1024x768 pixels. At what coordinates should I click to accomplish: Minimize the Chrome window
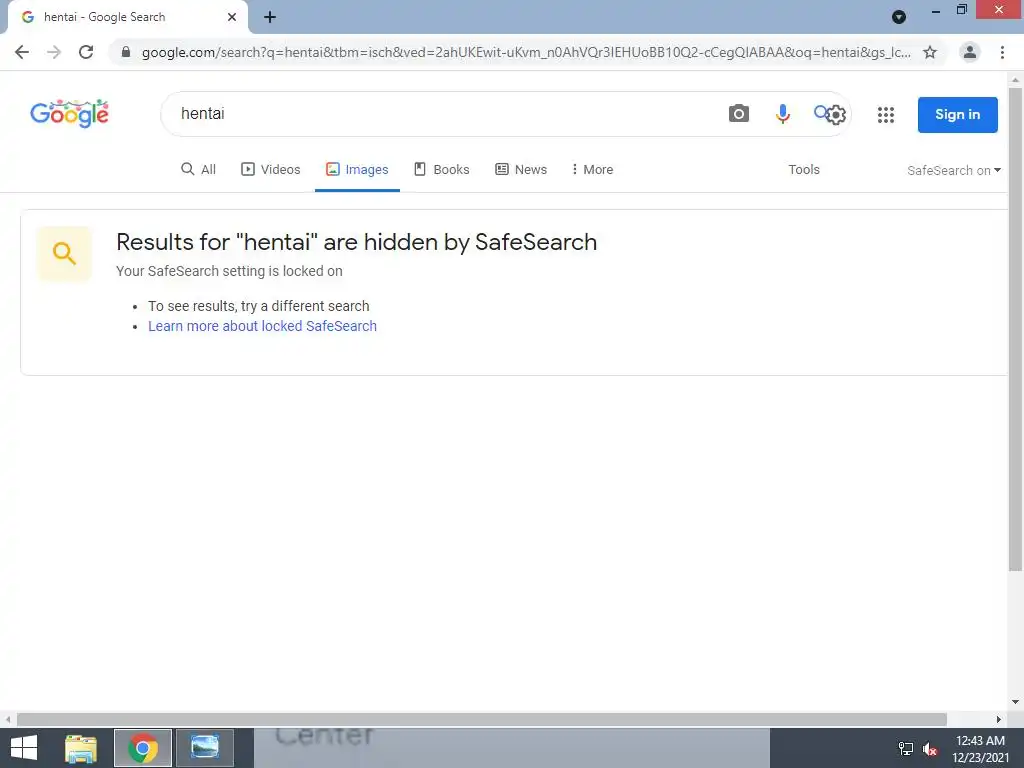[935, 10]
